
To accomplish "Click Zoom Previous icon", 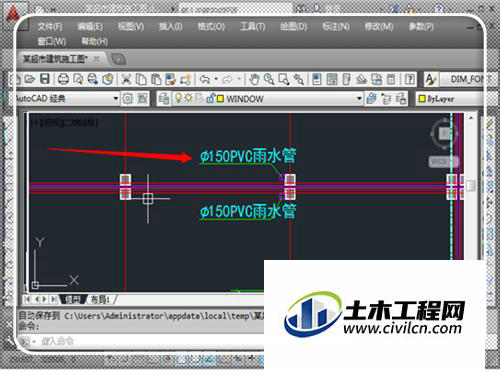I will tap(299, 79).
